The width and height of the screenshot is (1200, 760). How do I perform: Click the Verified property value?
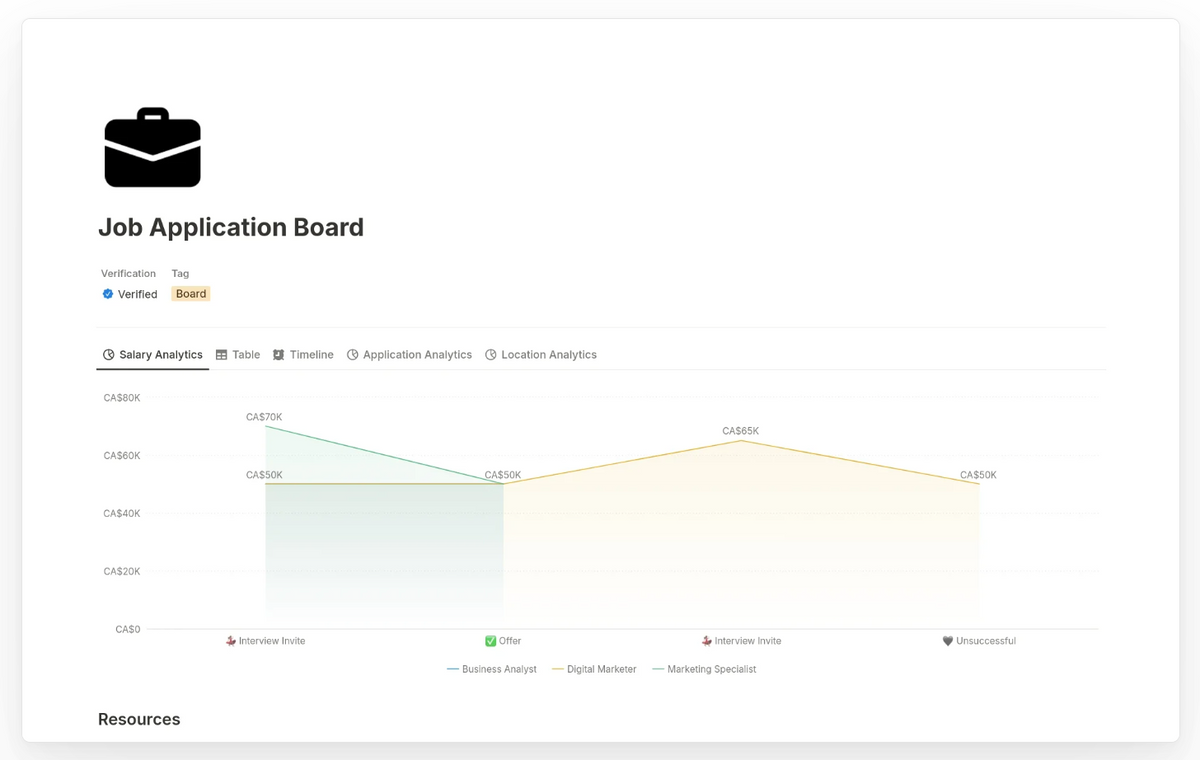[x=130, y=294]
